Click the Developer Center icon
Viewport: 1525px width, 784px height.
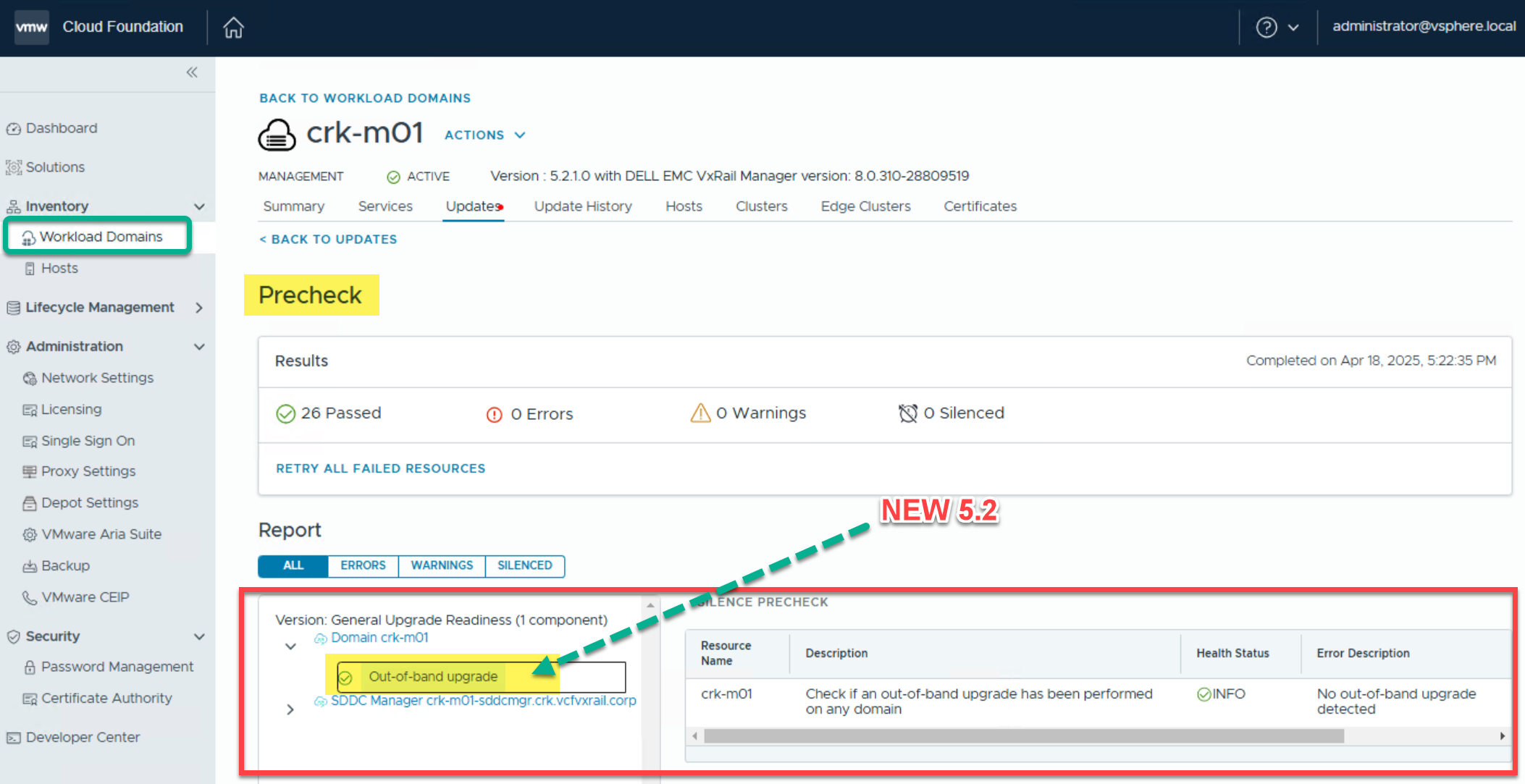(13, 738)
